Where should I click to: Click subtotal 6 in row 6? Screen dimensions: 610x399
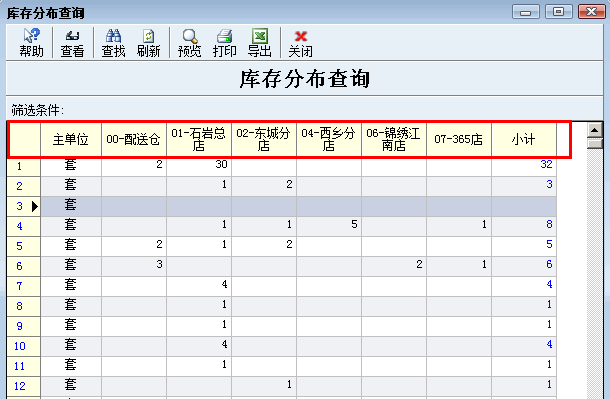(x=549, y=264)
